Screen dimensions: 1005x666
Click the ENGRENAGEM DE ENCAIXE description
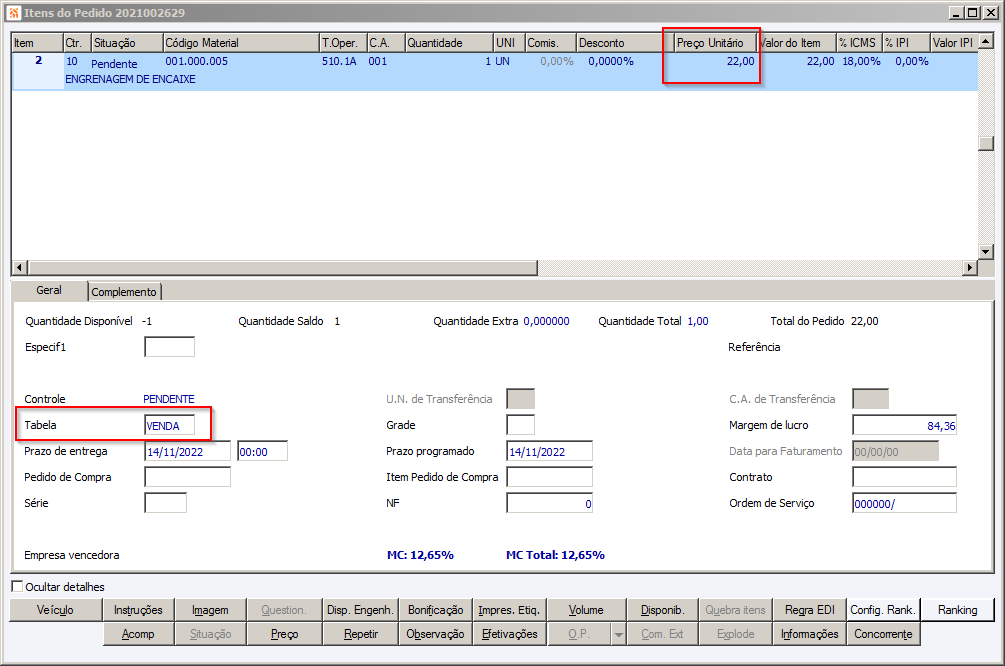(x=130, y=79)
